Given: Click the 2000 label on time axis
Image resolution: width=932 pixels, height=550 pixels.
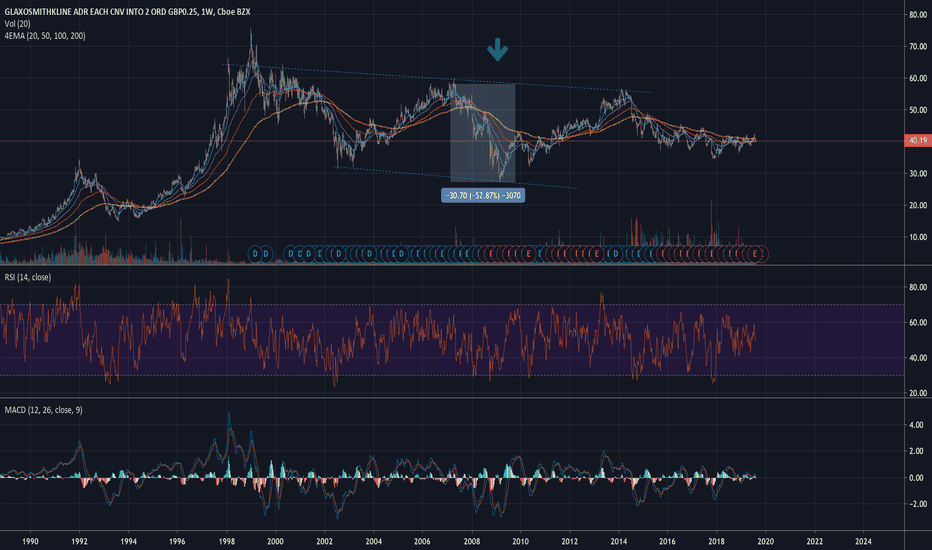Looking at the screenshot, I should [x=275, y=541].
